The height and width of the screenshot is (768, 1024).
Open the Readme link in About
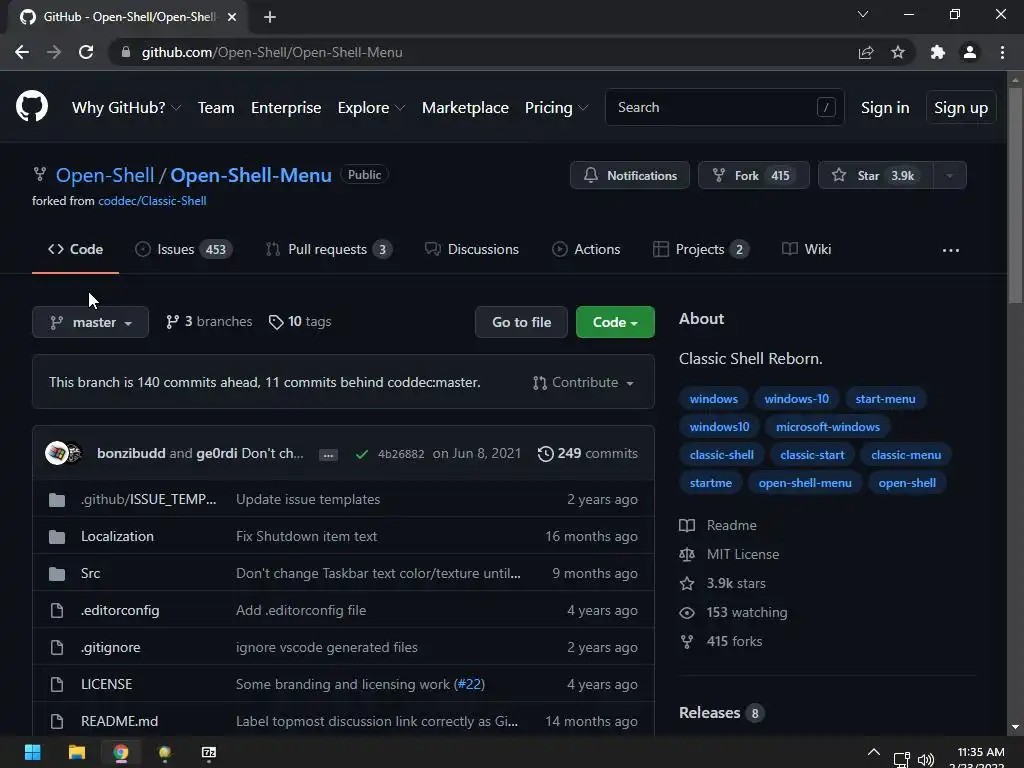coord(718,526)
